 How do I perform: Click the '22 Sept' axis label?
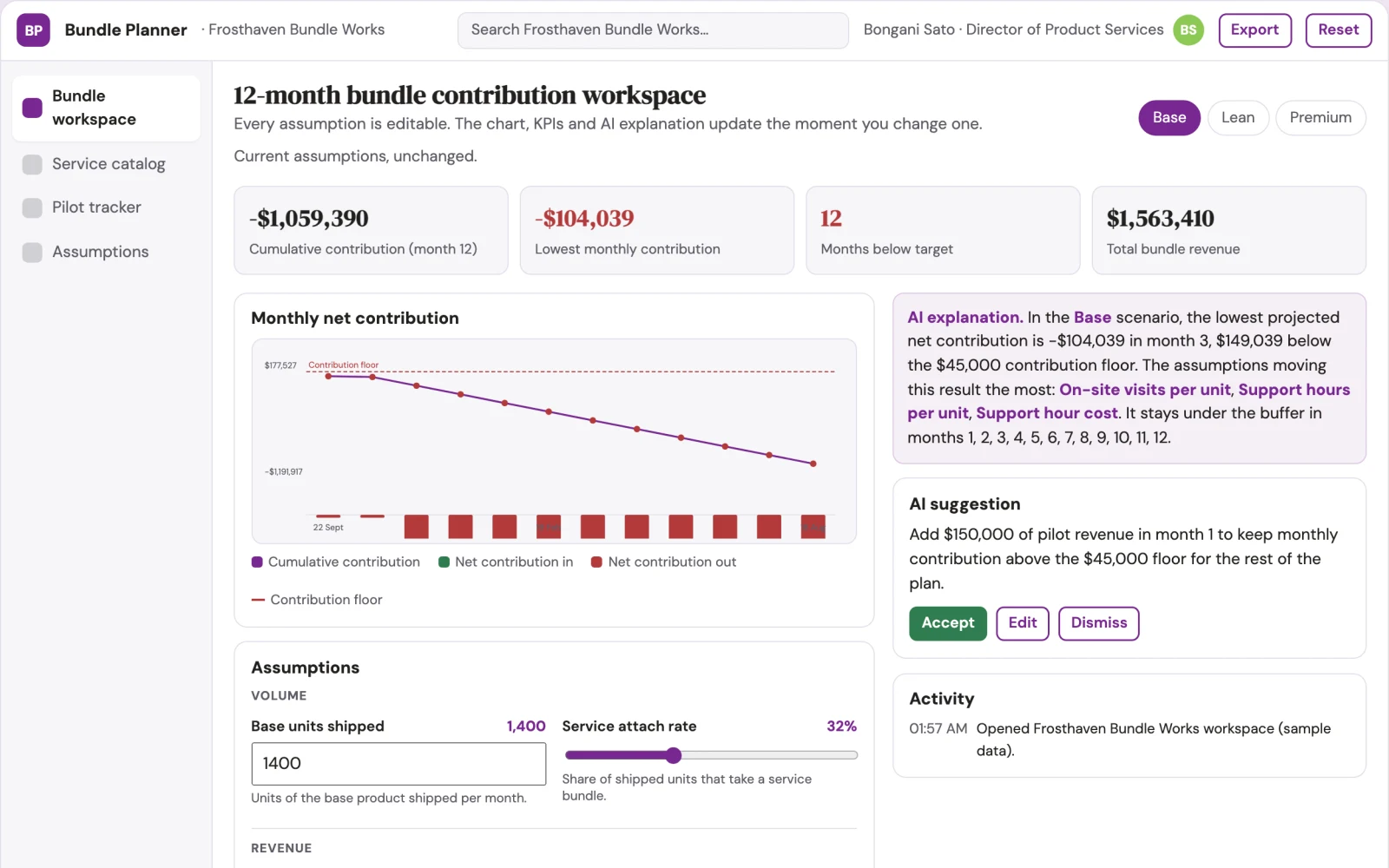click(x=328, y=528)
